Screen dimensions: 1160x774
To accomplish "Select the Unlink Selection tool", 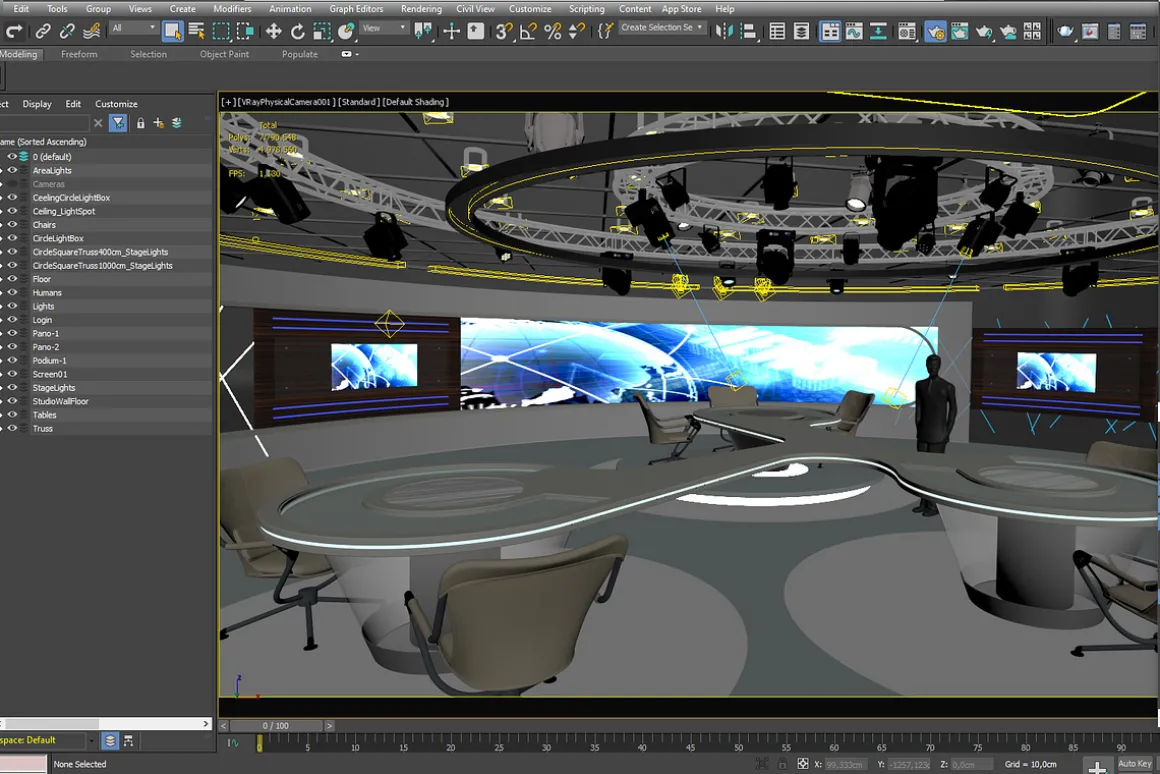I will pyautogui.click(x=67, y=31).
